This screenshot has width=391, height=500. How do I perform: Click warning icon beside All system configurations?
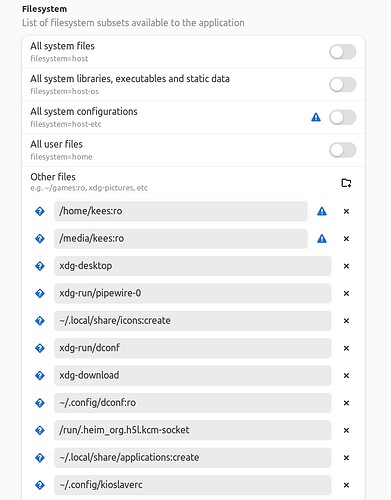point(316,117)
